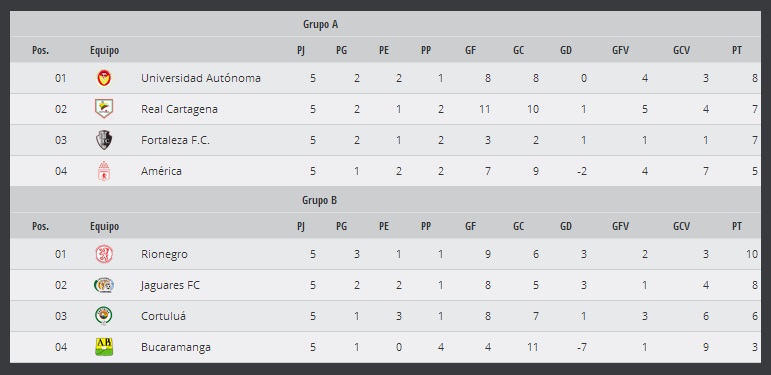The height and width of the screenshot is (375, 771).
Task: Open the Universidad Autónoma team name
Action: pyautogui.click(x=201, y=78)
